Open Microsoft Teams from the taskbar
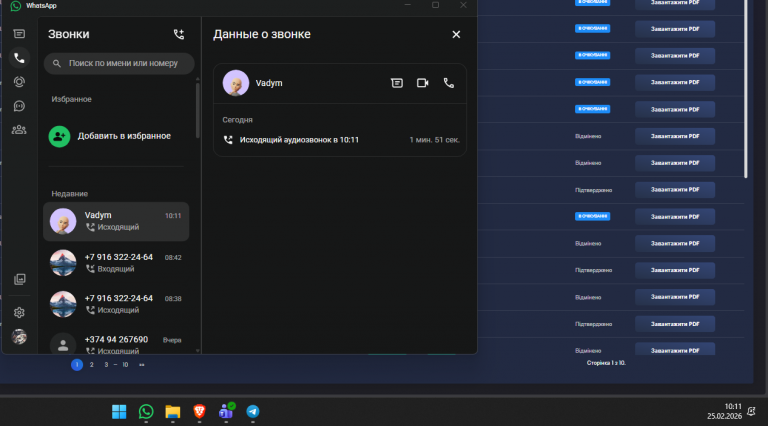The height and width of the screenshot is (426, 768). (x=226, y=412)
